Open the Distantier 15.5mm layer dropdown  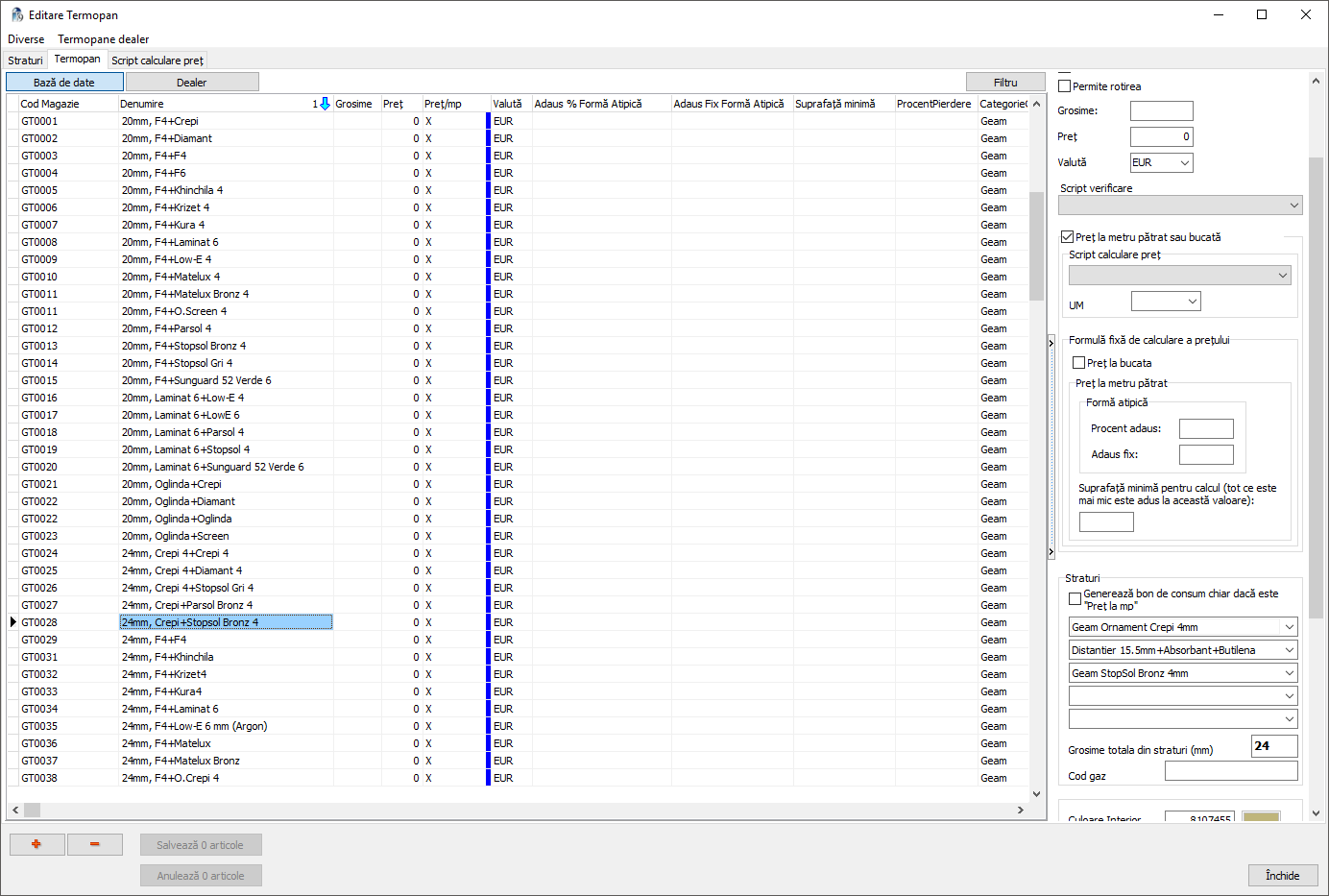[x=1289, y=650]
